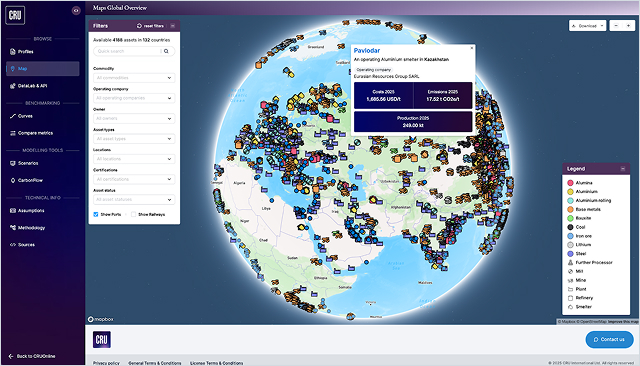Click the footer CRU logo
The image size is (640, 366).
[x=102, y=339]
